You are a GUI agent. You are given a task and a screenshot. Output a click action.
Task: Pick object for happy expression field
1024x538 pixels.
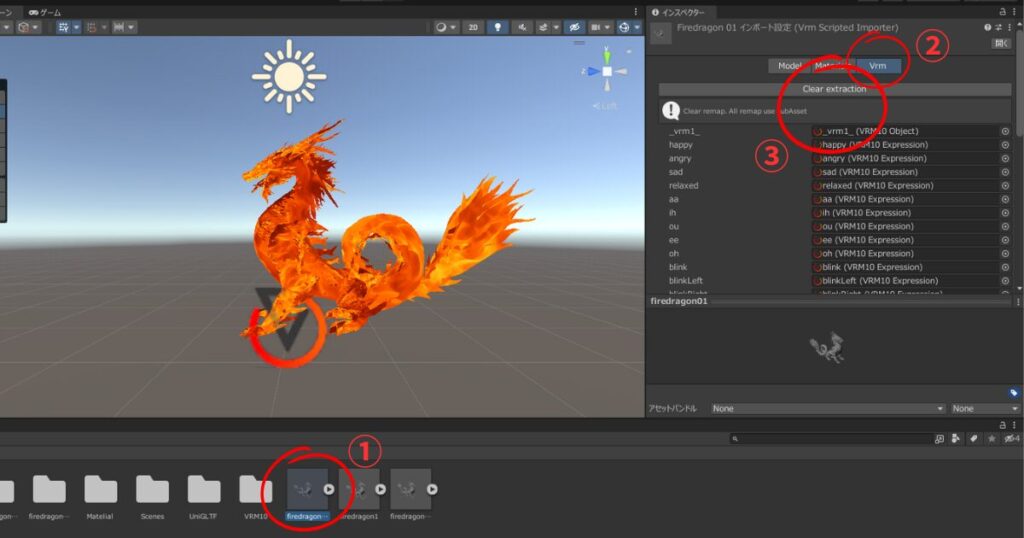pos(1005,145)
